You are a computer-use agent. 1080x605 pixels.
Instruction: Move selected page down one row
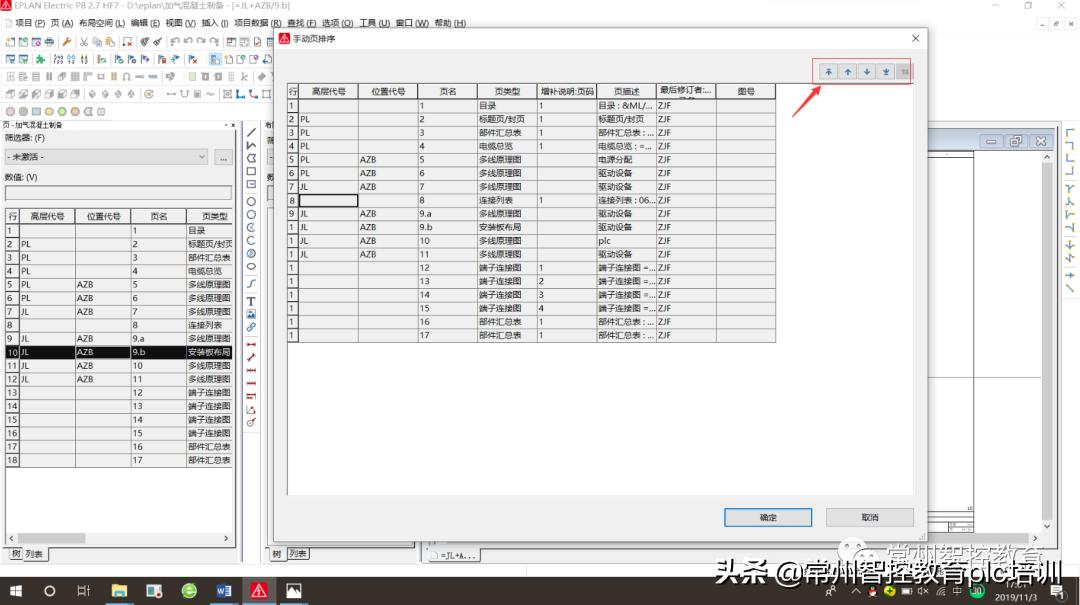[x=867, y=72]
